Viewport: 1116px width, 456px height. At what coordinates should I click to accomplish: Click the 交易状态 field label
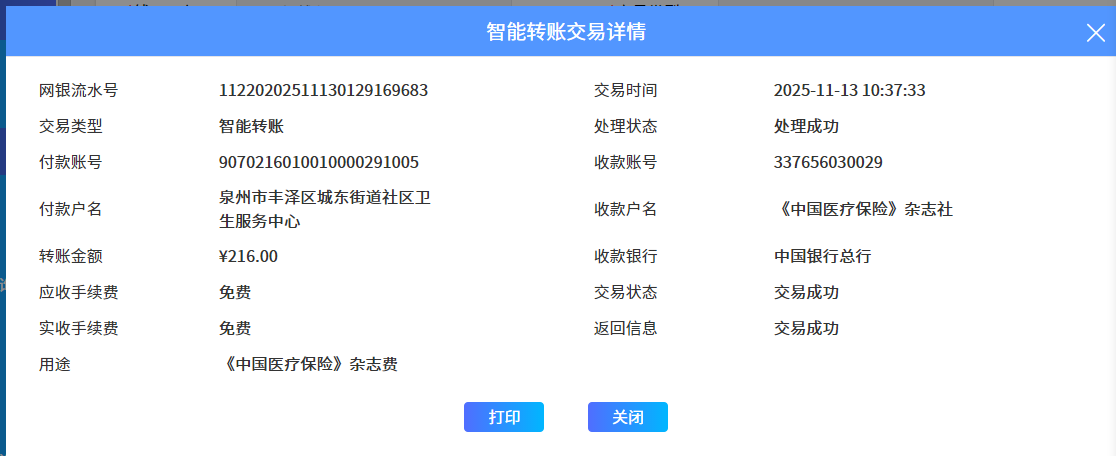[626, 293]
